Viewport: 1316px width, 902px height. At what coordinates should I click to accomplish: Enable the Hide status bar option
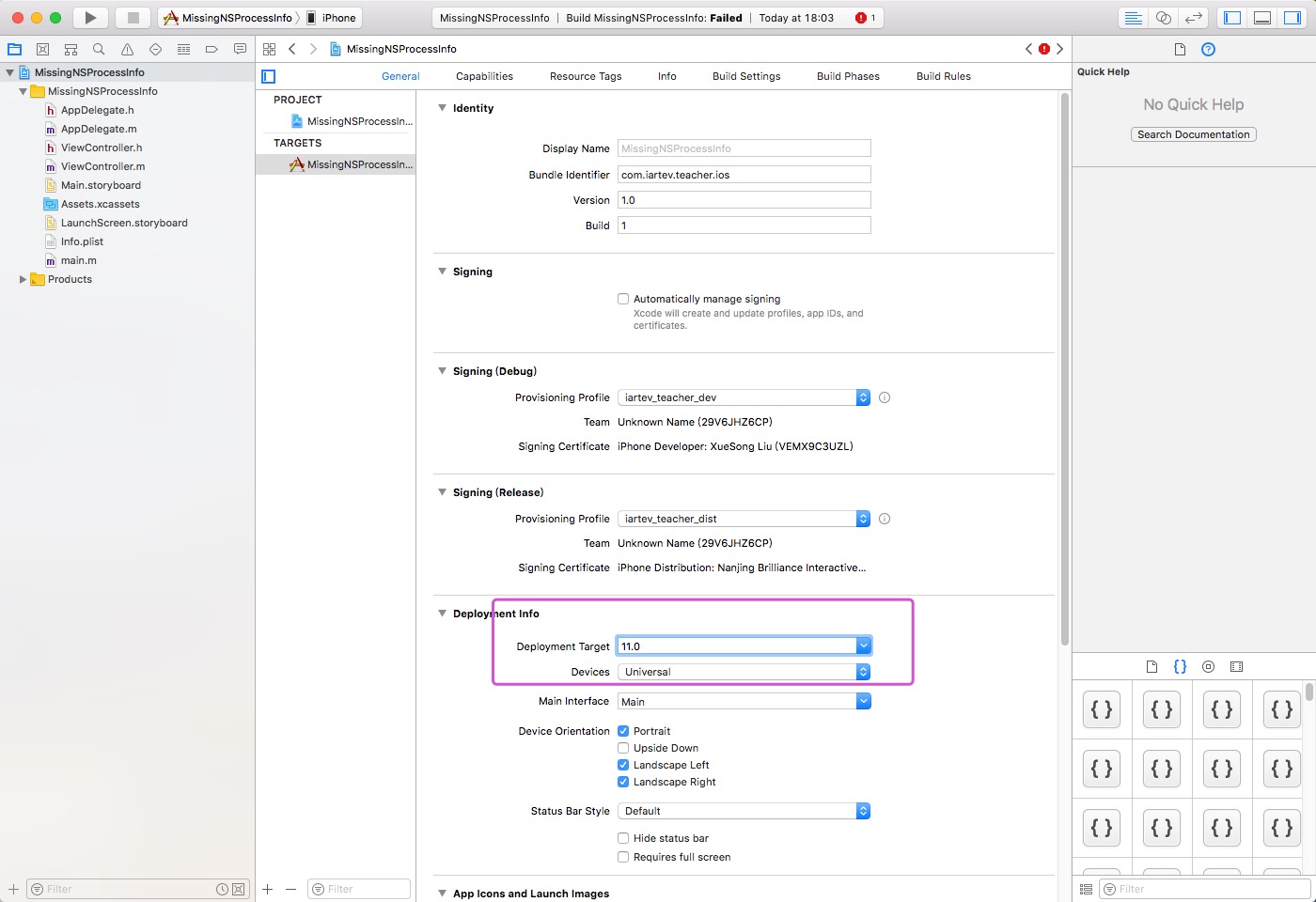(623, 838)
